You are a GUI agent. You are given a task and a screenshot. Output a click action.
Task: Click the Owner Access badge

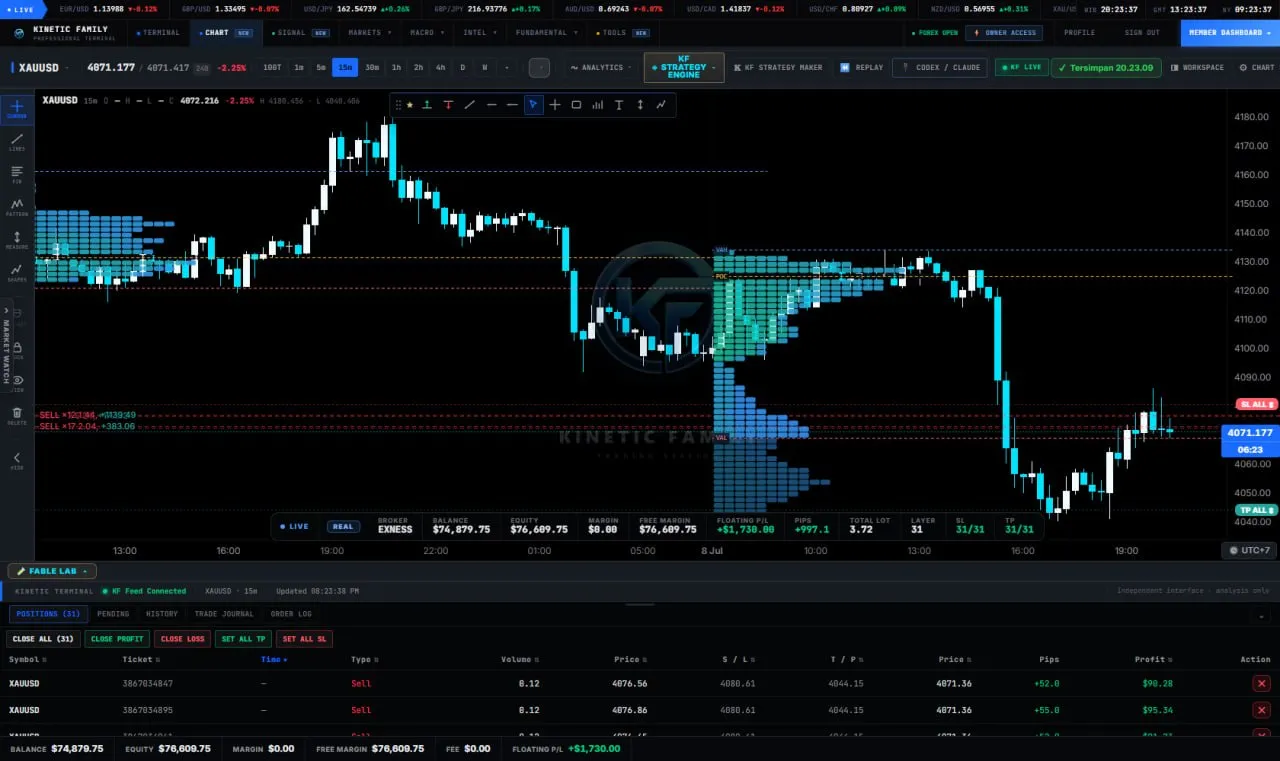point(1004,33)
